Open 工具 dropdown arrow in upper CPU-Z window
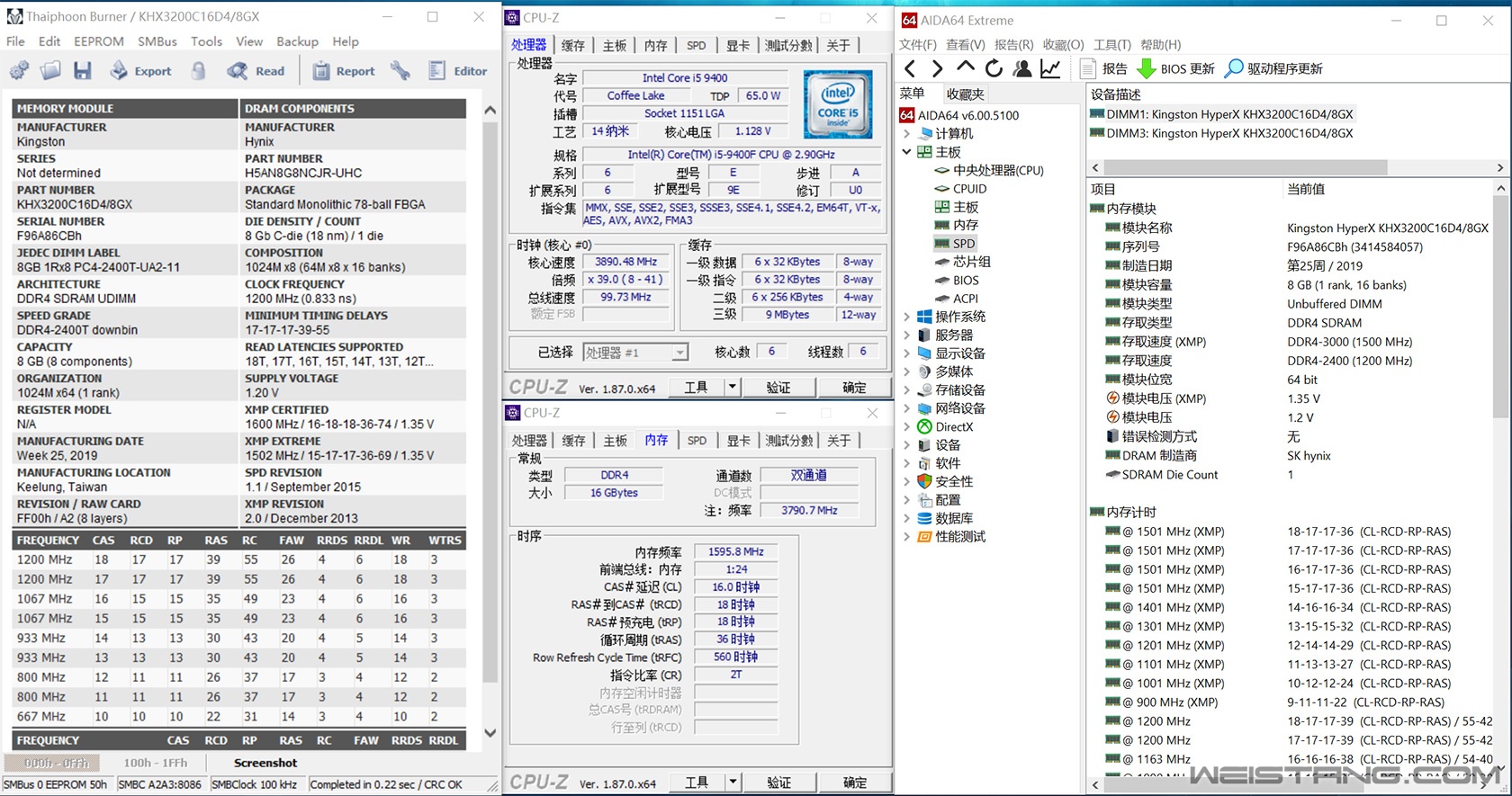 tap(732, 388)
